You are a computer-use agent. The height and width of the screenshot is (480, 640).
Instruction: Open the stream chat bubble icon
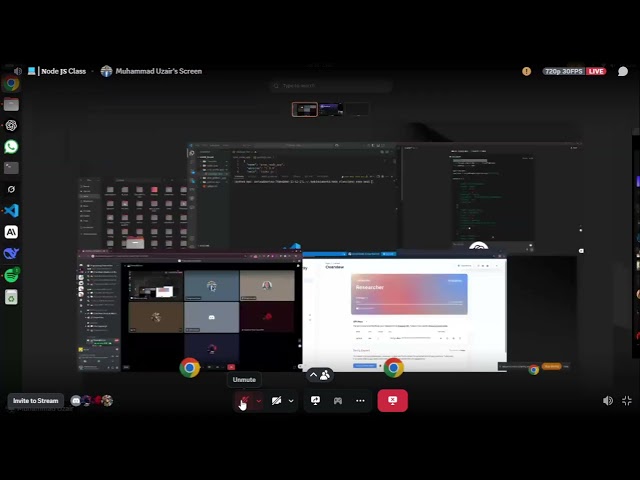pyautogui.click(x=623, y=71)
